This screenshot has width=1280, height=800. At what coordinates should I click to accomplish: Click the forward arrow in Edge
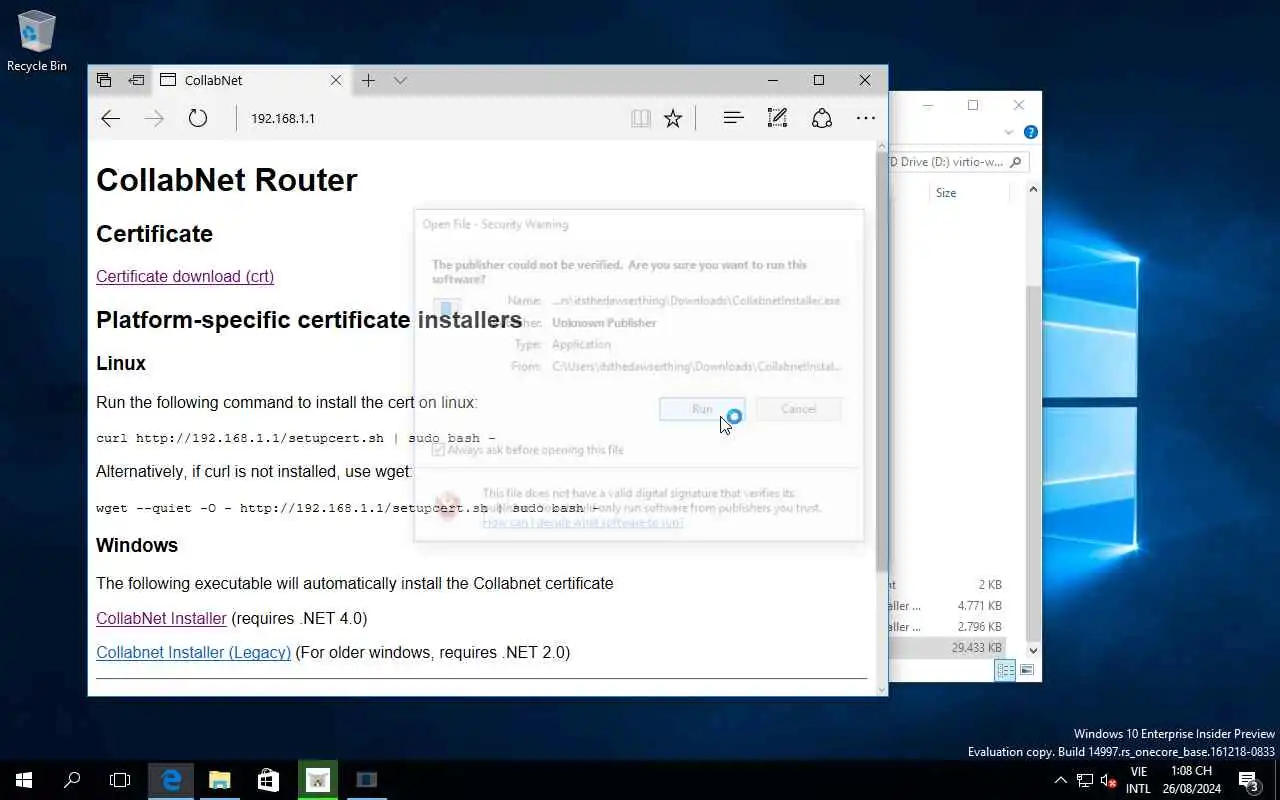(x=154, y=119)
